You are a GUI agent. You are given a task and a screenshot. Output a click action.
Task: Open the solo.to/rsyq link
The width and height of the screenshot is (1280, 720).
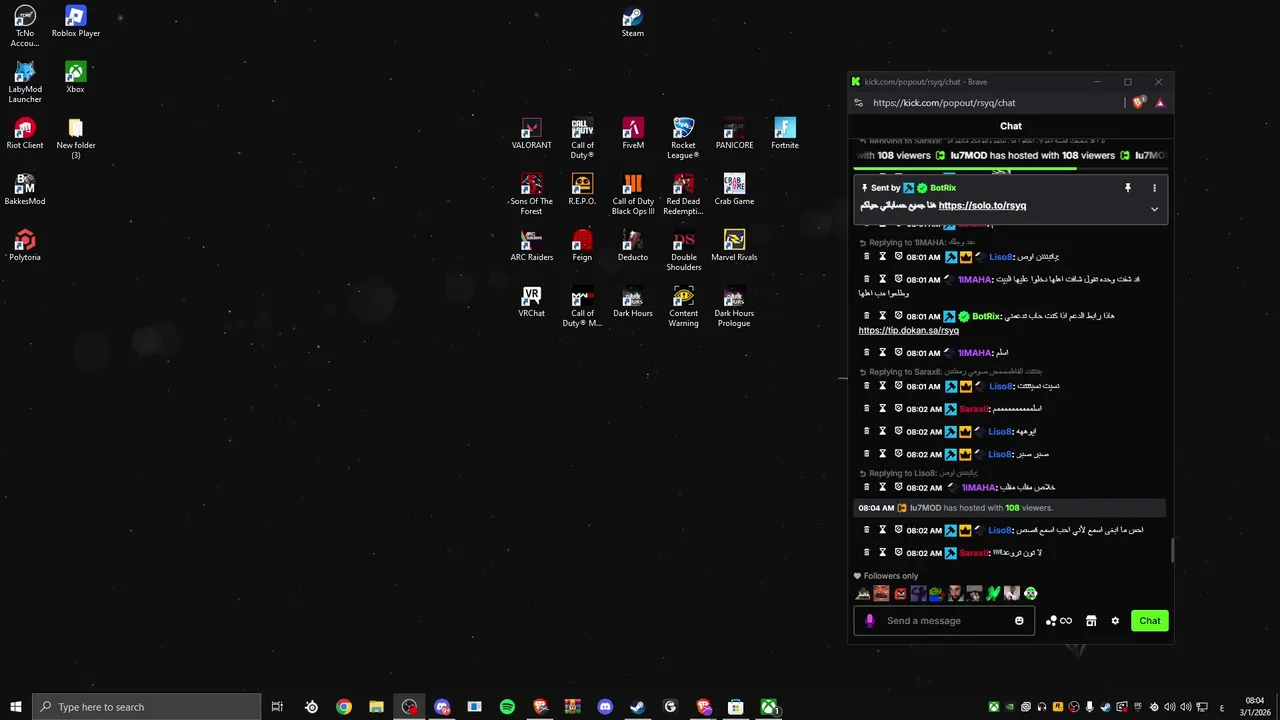click(982, 205)
